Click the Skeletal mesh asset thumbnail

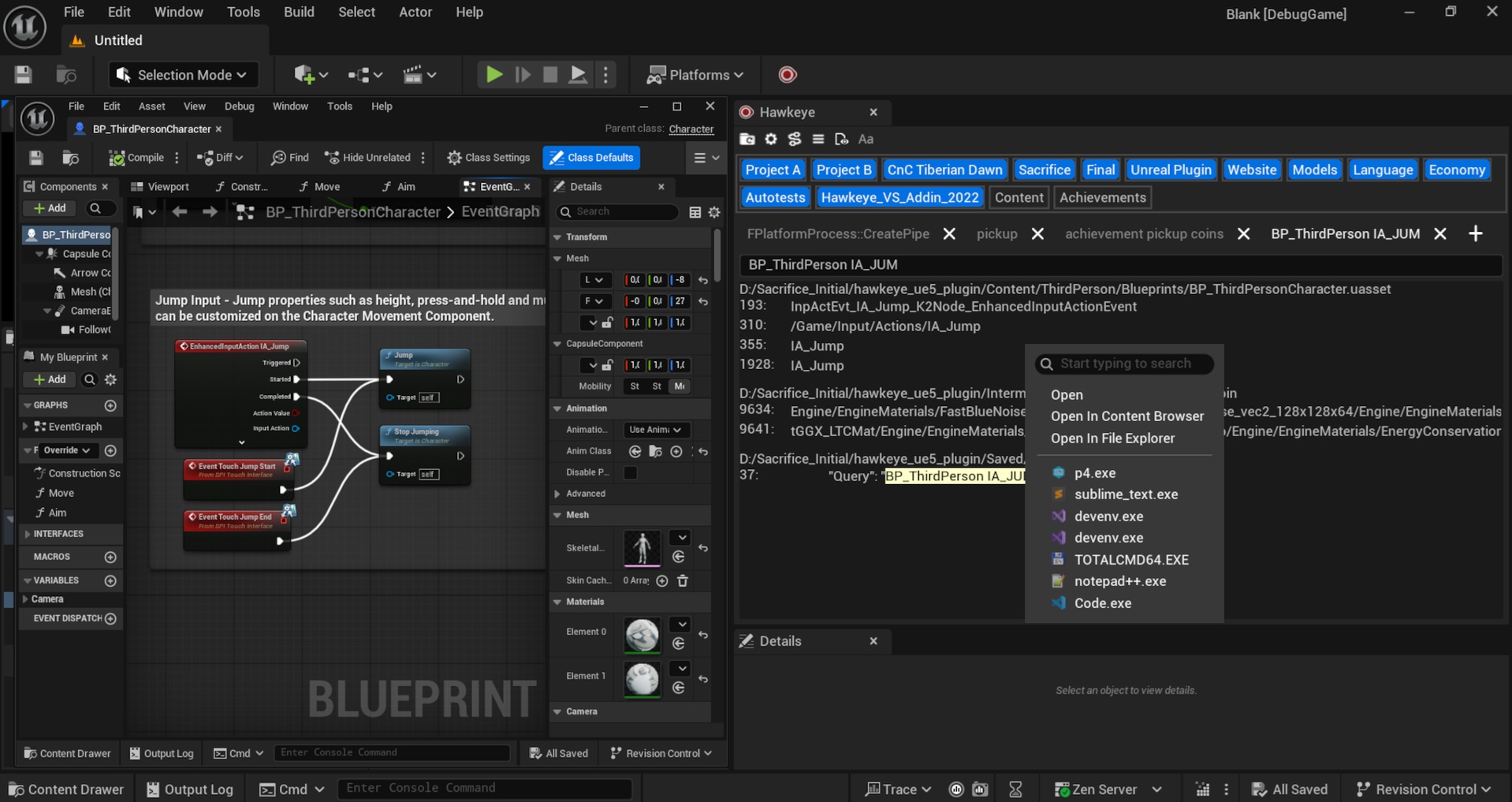click(x=642, y=548)
